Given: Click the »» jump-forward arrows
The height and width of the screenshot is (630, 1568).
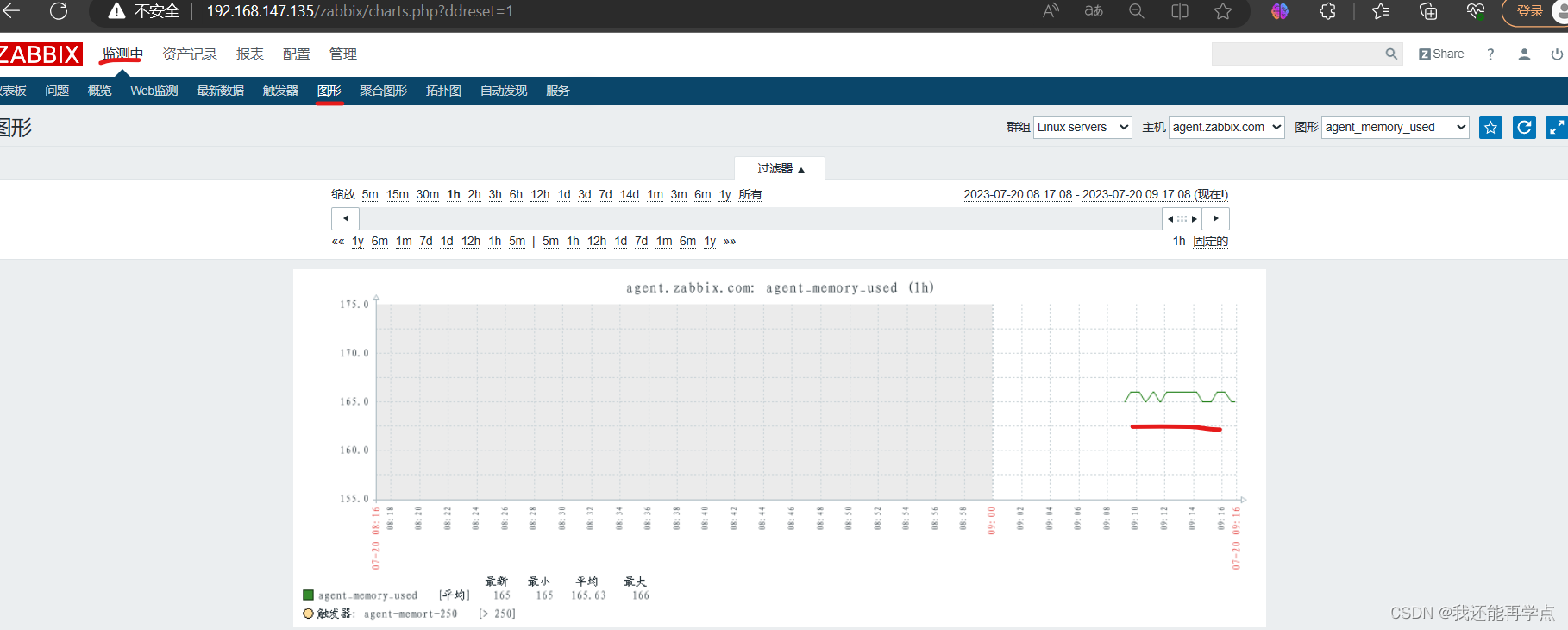Looking at the screenshot, I should [x=730, y=241].
